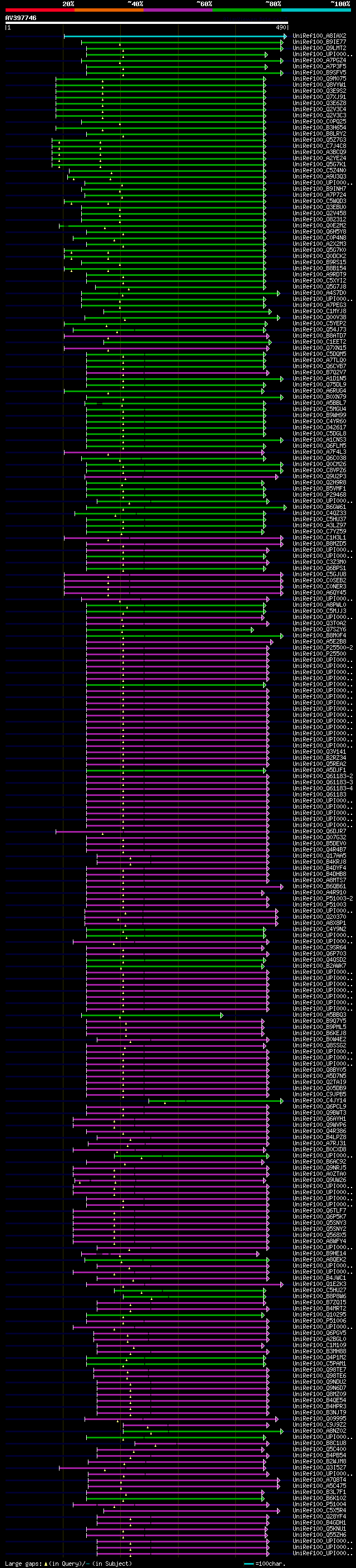
Task: Select hit UniRef100_B0CXD8
Action: [319, 1149]
